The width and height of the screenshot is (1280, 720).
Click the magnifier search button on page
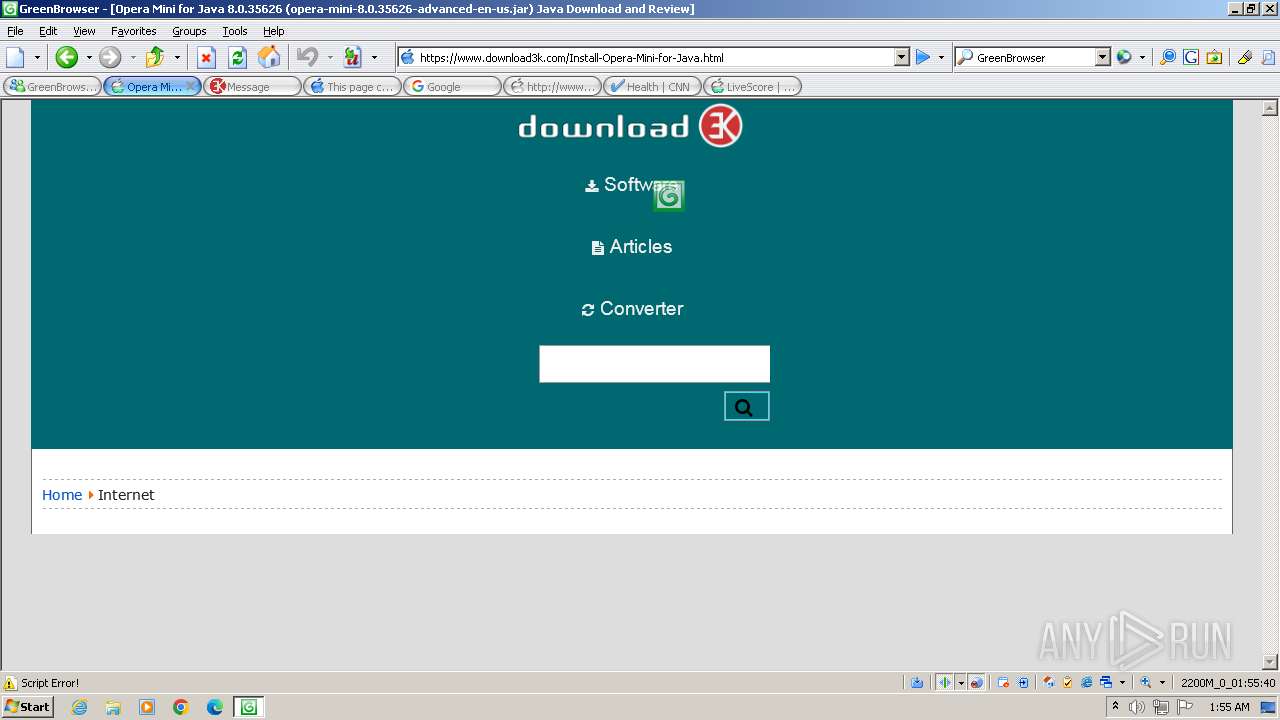[x=747, y=406]
